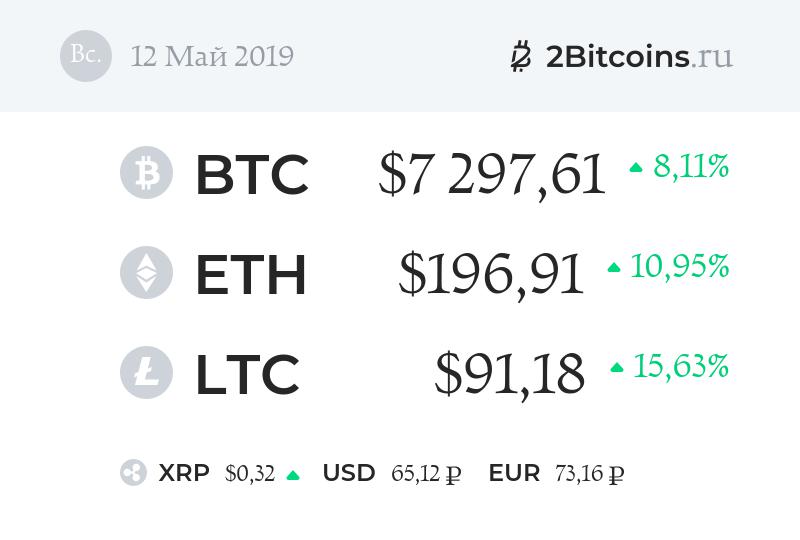This screenshot has height=540, width=800.
Task: Click the Ethereum diamond icon
Action: point(146,273)
